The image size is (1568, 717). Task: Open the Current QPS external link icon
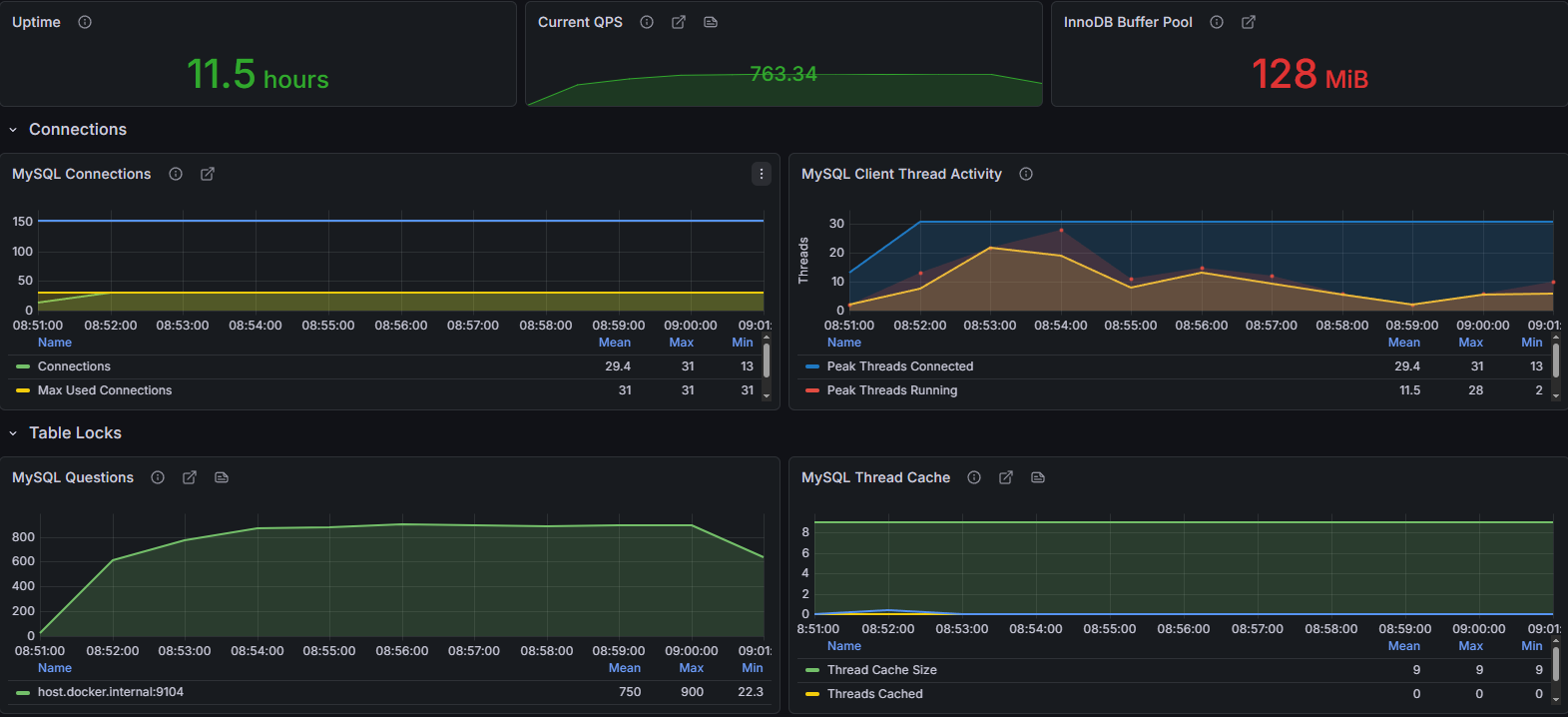[x=679, y=22]
